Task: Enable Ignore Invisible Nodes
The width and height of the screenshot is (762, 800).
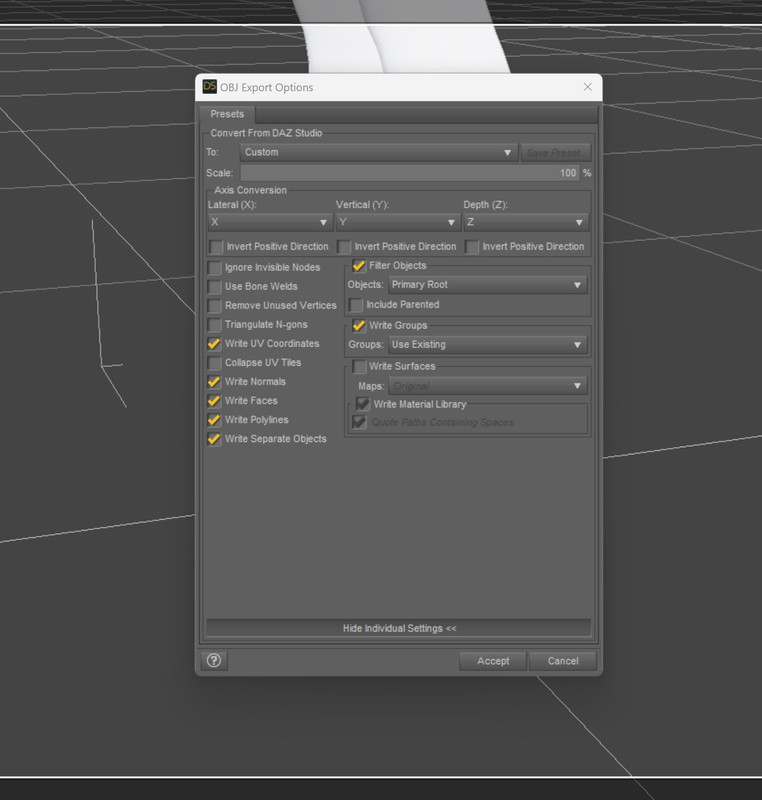Action: click(x=214, y=267)
